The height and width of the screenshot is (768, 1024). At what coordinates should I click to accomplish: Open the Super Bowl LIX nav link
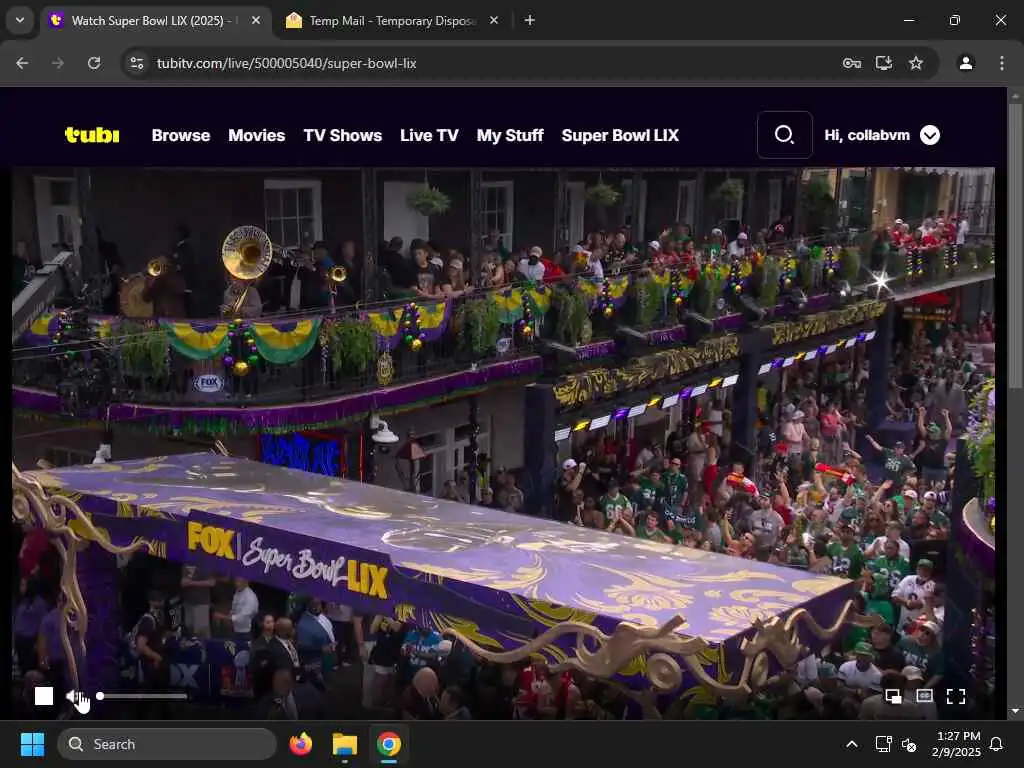point(620,135)
